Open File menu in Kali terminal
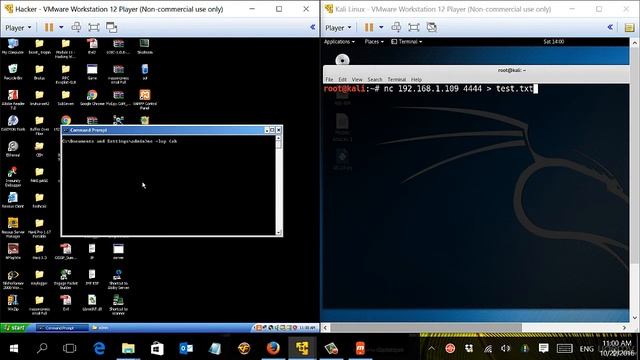This screenshot has height=360, width=640. 329,79
